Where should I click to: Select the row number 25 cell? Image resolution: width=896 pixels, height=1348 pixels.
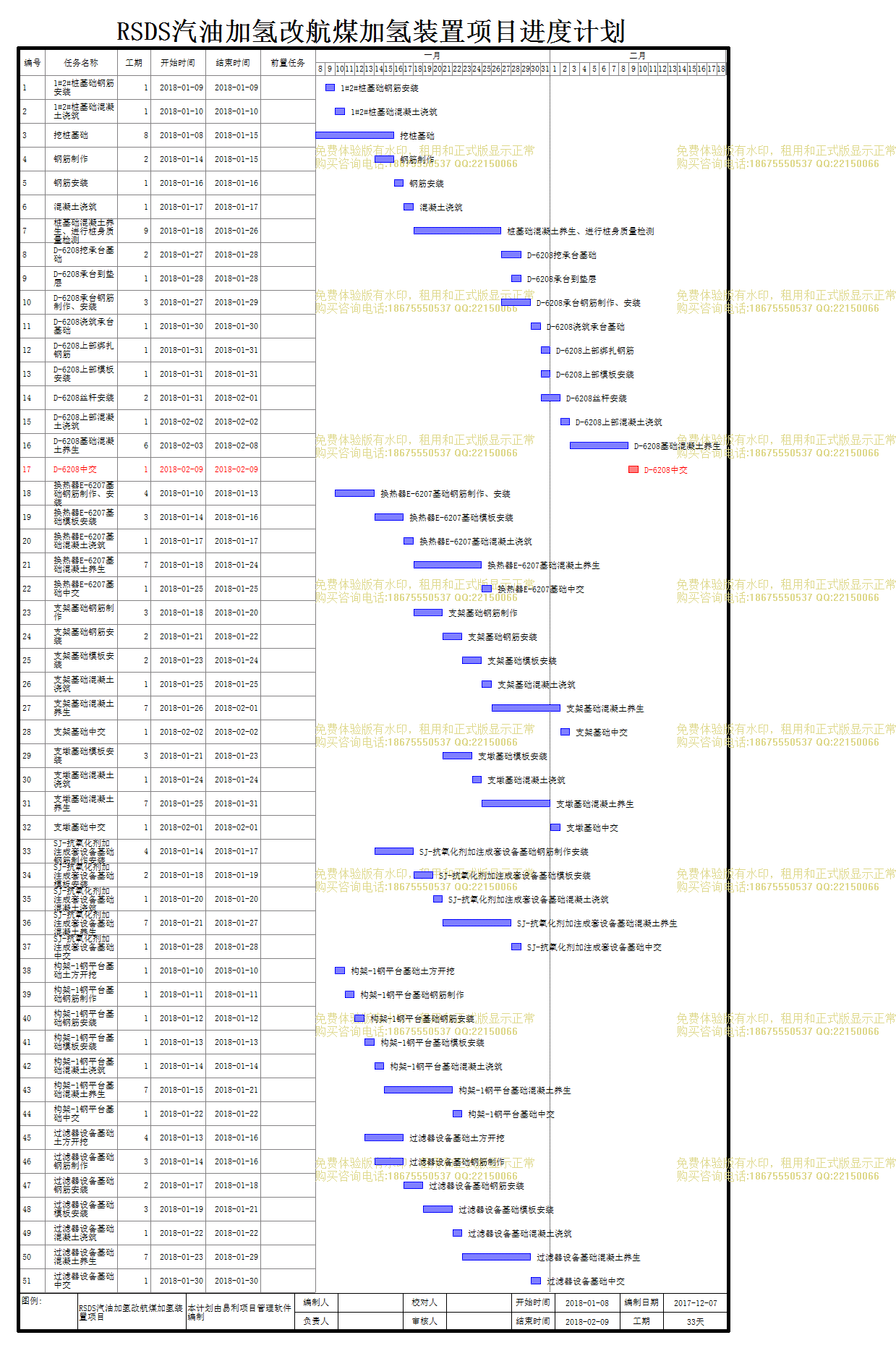coord(33,660)
